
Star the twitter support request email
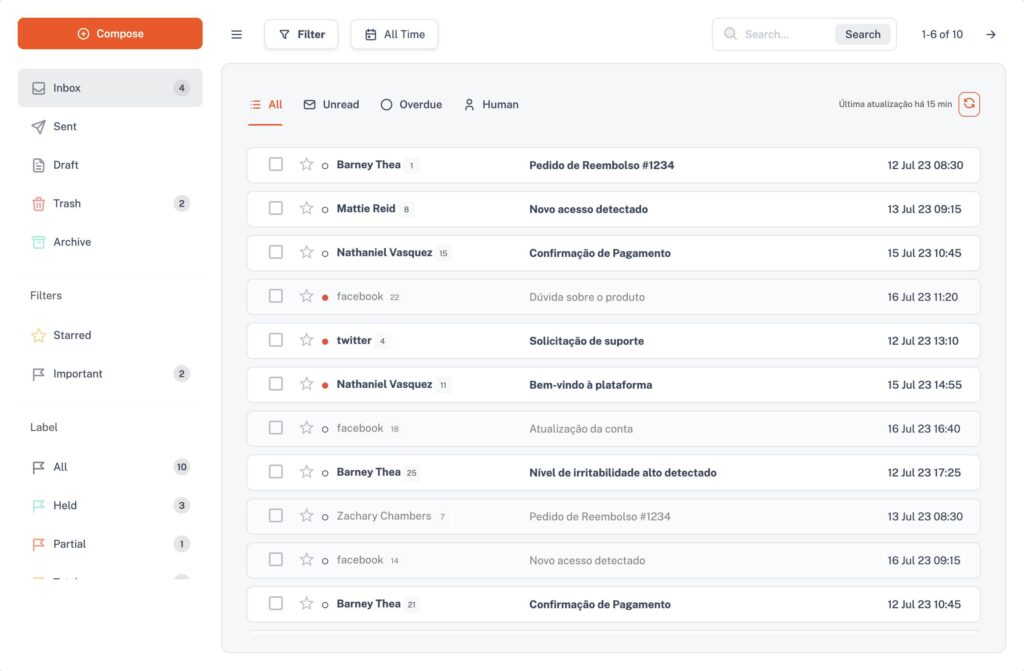[306, 340]
